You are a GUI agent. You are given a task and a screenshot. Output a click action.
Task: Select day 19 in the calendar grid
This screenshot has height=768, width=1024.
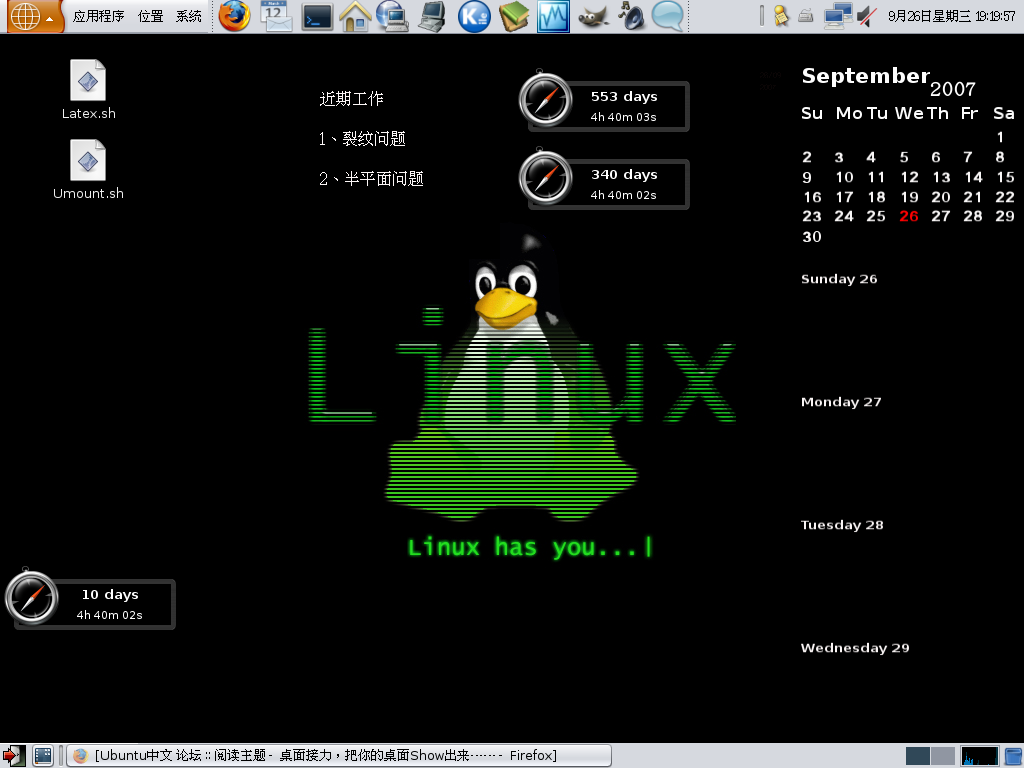tap(909, 197)
